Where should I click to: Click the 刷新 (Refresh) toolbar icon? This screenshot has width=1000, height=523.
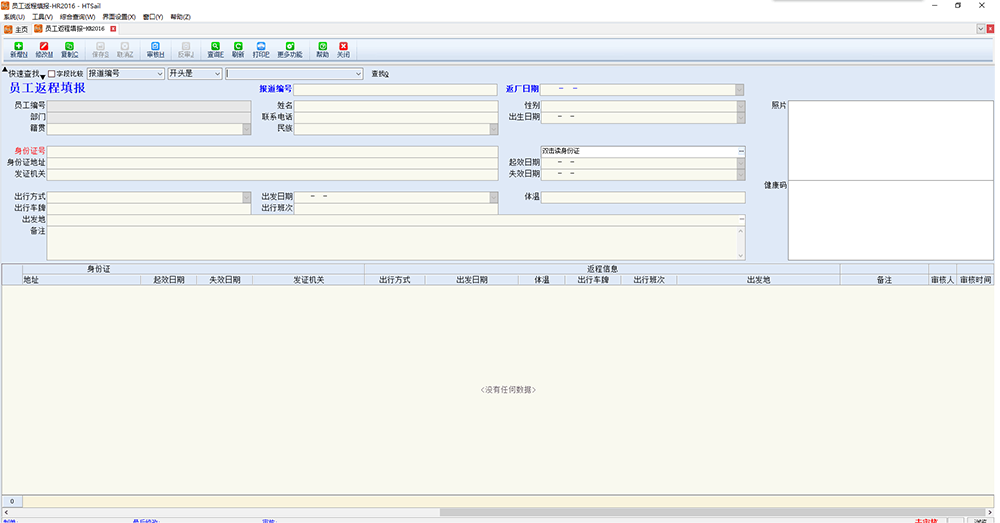[x=238, y=49]
